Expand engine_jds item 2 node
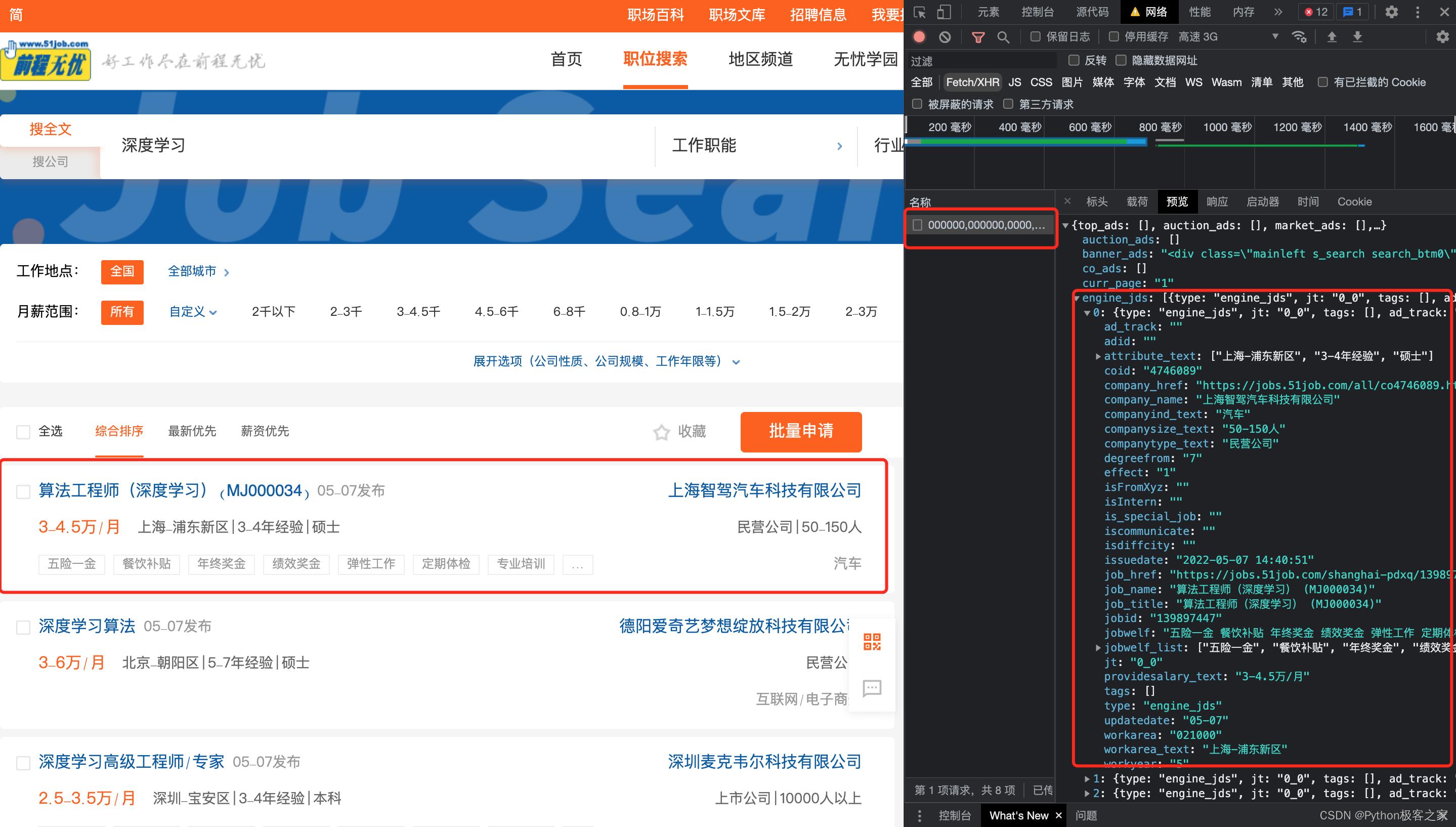 (1087, 794)
